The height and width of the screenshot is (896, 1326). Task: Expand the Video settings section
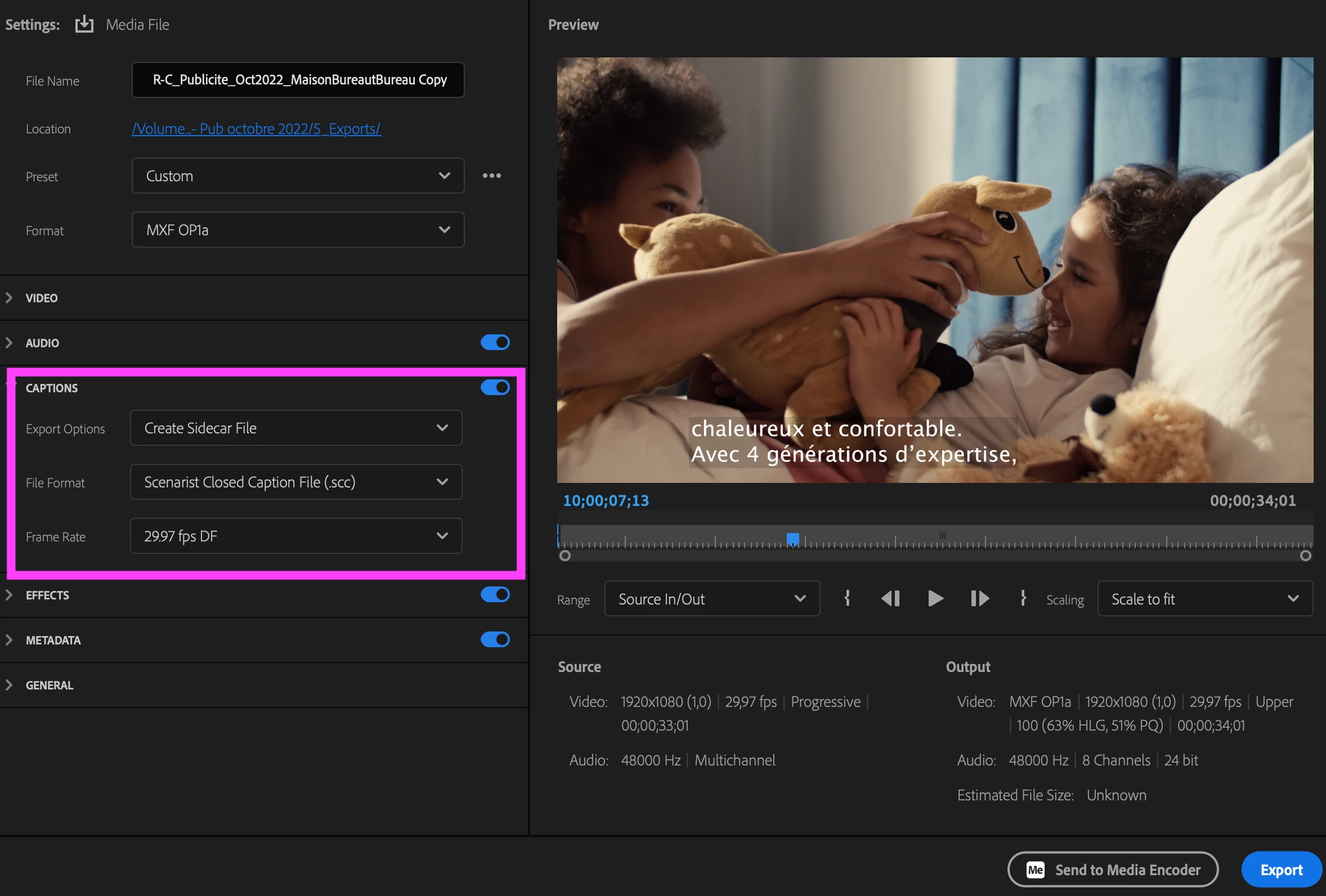41,298
